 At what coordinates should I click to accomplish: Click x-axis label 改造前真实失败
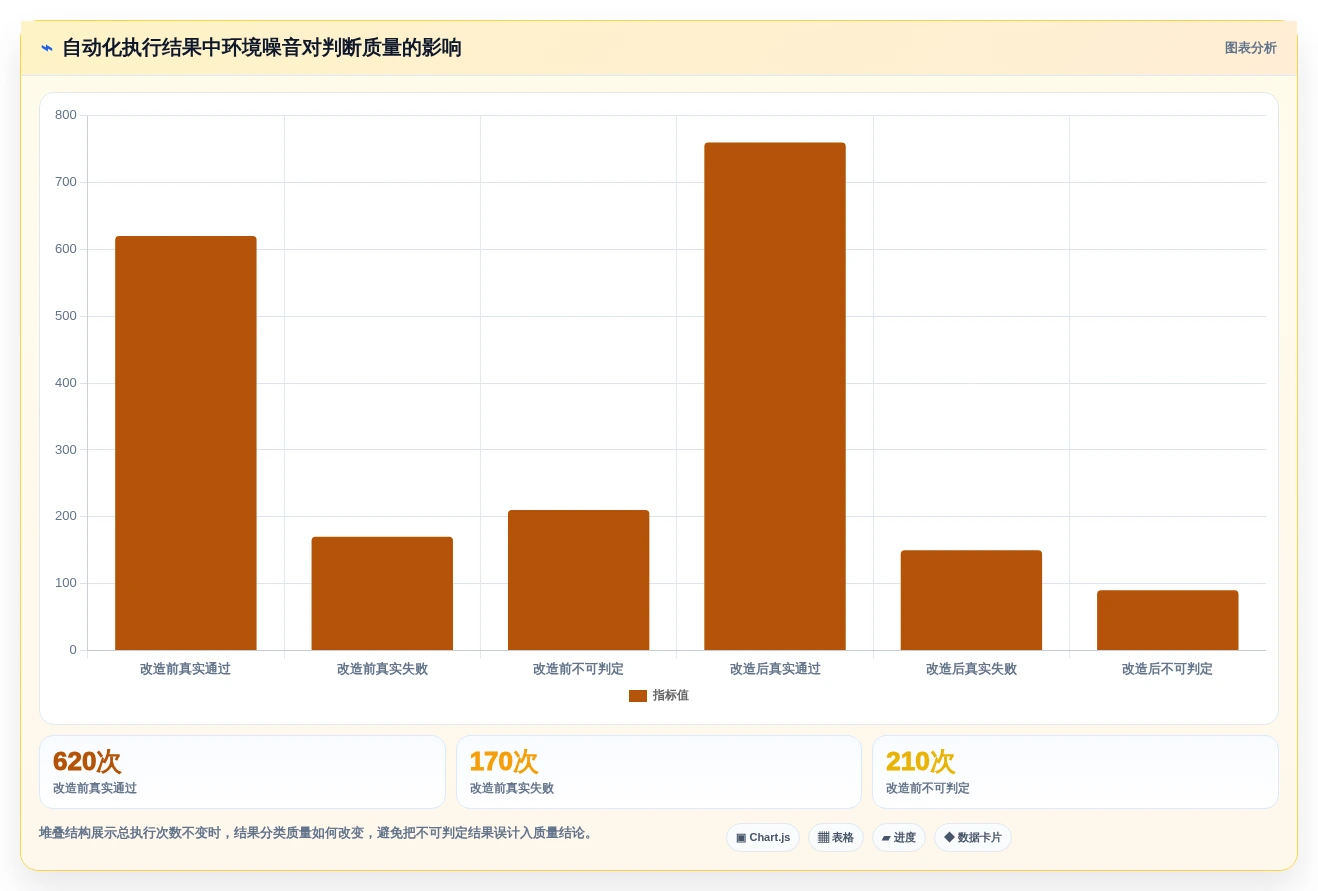pyautogui.click(x=382, y=669)
